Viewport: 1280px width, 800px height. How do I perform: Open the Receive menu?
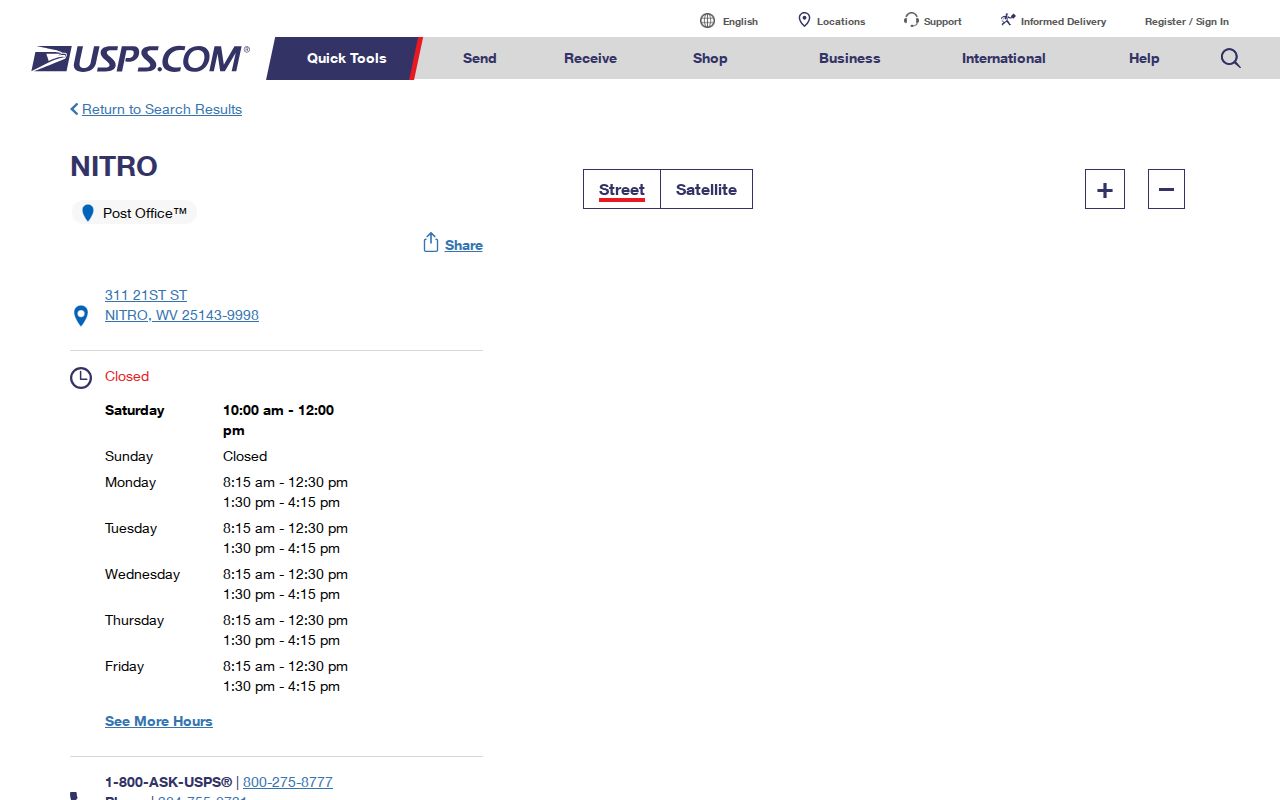click(590, 58)
